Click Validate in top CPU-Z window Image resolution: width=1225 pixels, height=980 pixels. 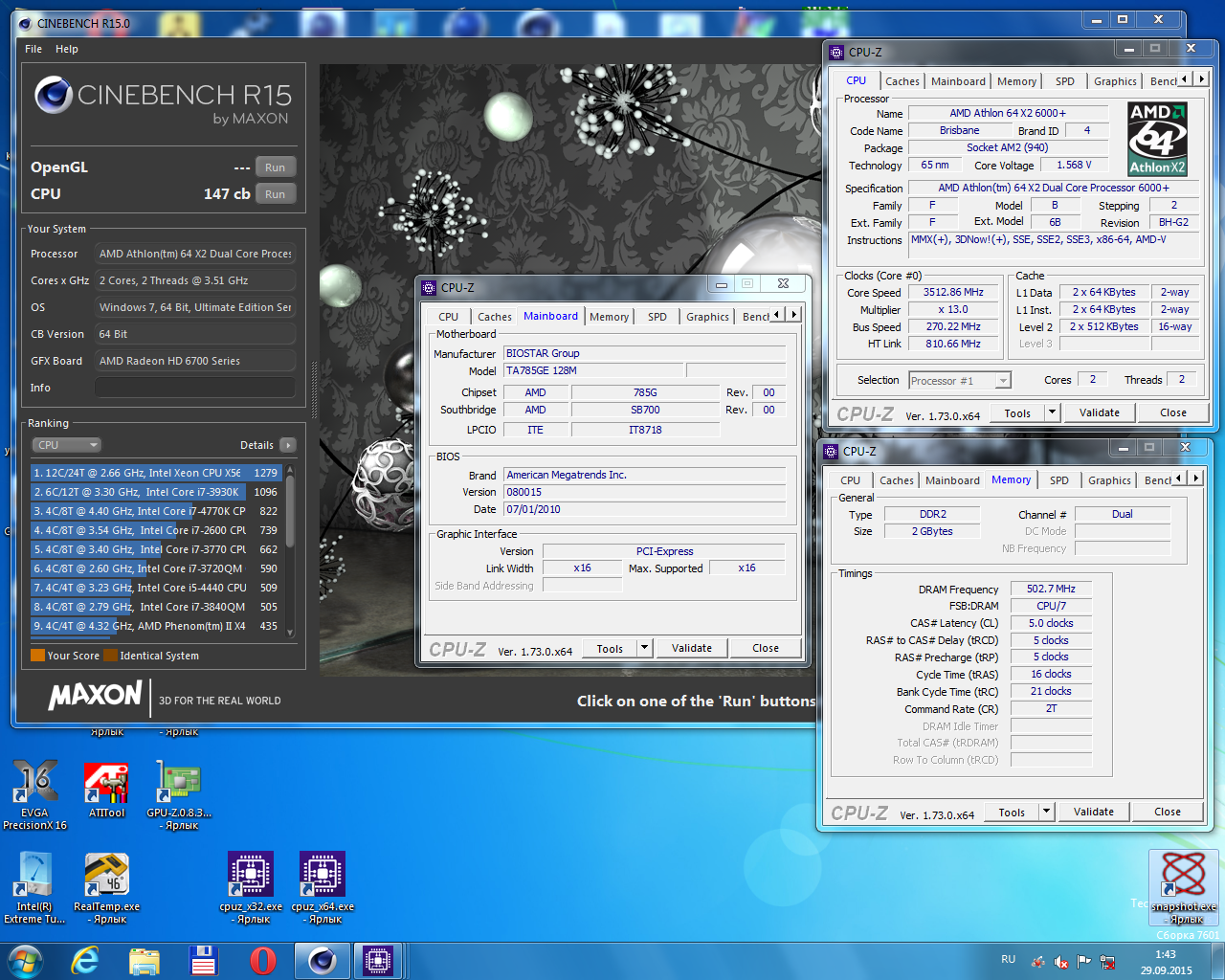[1100, 413]
